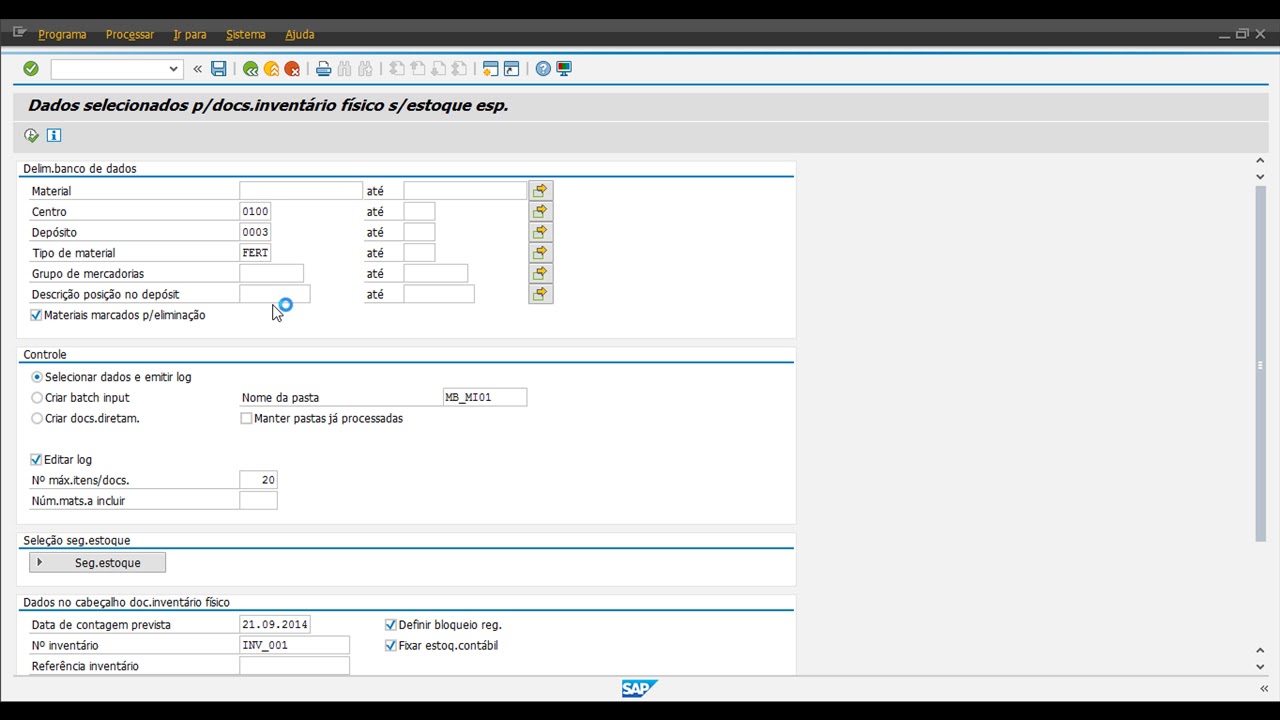Click the yellow Exit icon
The height and width of the screenshot is (720, 1280).
pyautogui.click(x=271, y=69)
